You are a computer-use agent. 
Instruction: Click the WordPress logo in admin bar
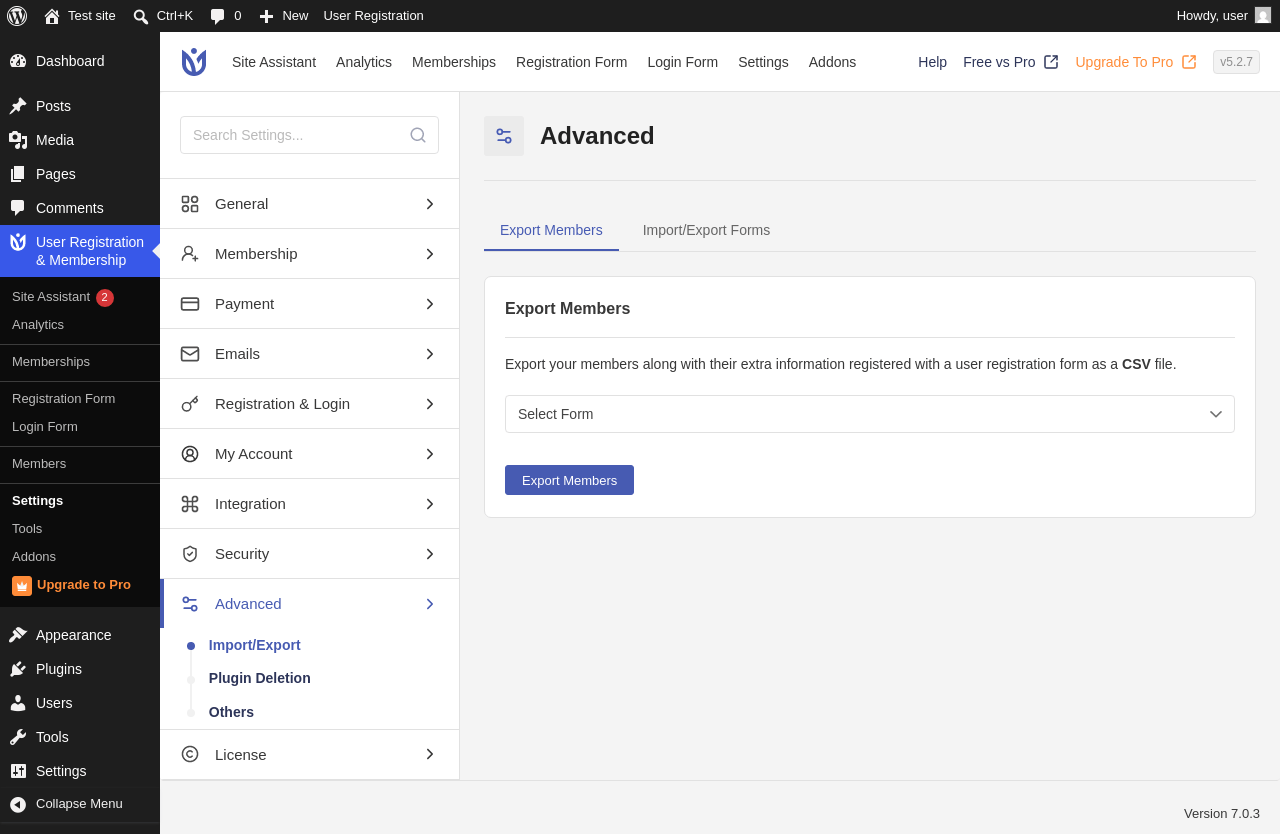pyautogui.click(x=17, y=16)
